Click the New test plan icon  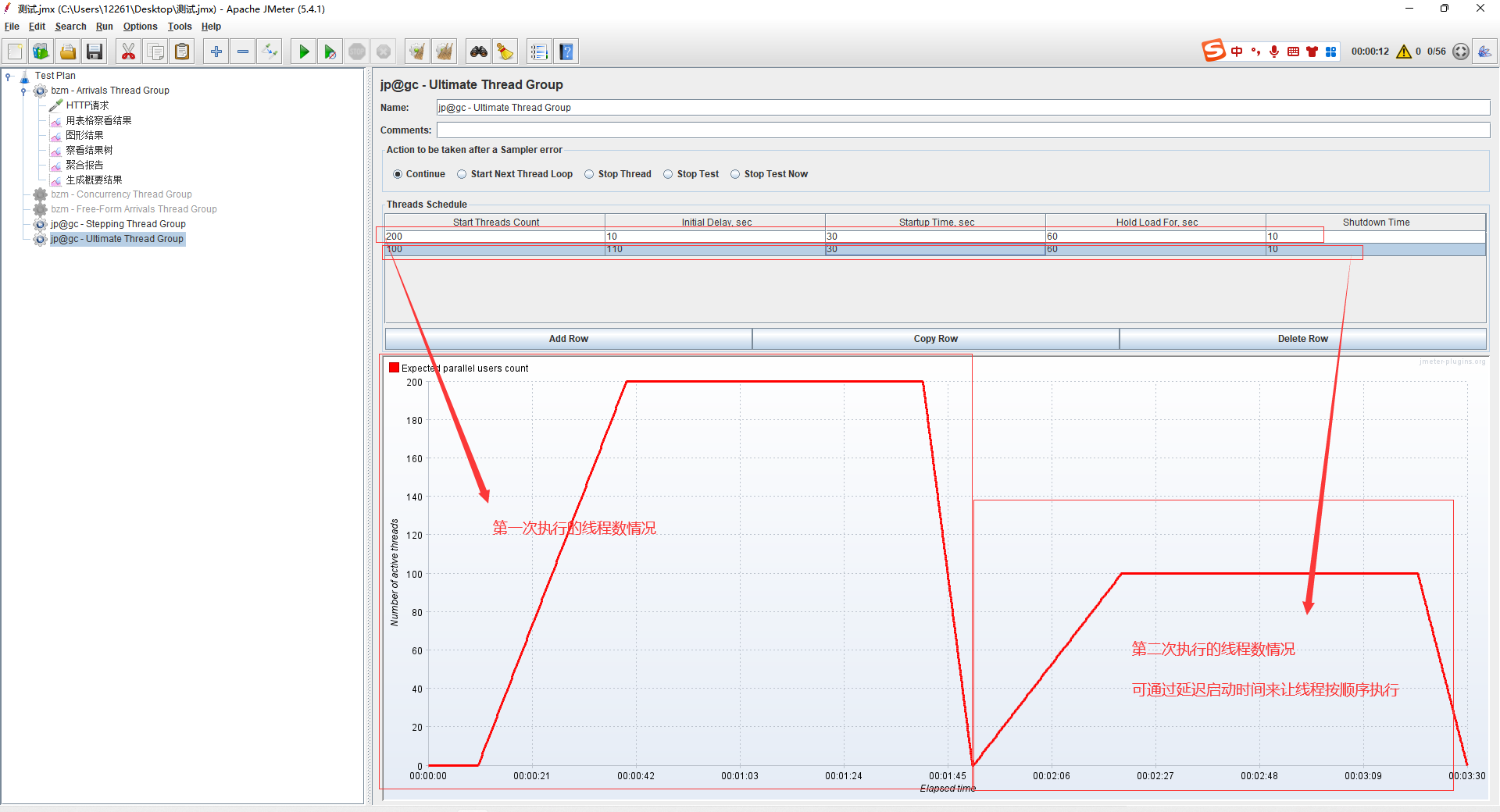15,52
